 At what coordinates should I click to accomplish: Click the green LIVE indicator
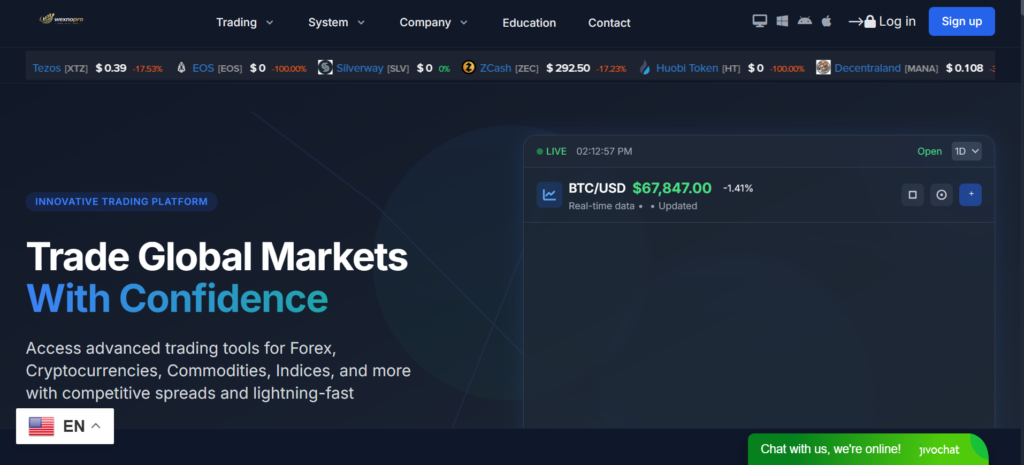click(x=552, y=152)
